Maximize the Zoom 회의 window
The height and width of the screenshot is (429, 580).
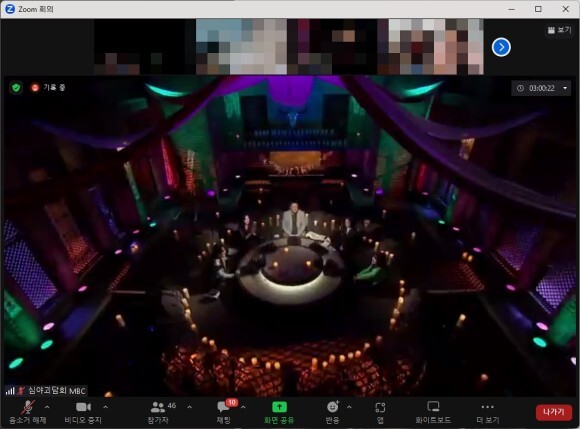point(538,9)
